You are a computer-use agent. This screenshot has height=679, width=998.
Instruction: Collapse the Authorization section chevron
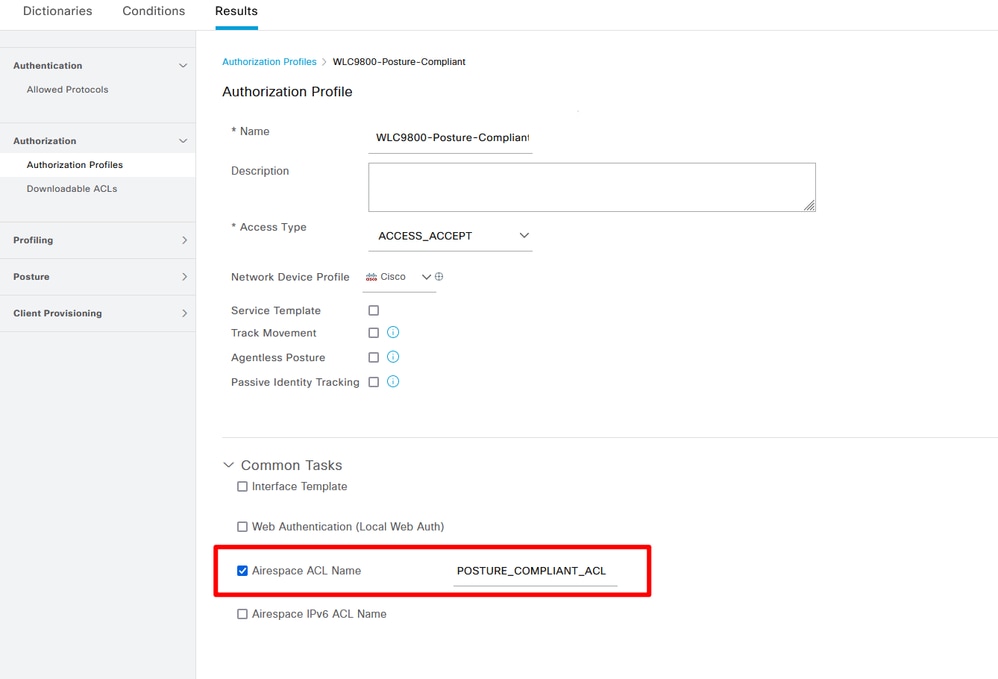pyautogui.click(x=183, y=141)
